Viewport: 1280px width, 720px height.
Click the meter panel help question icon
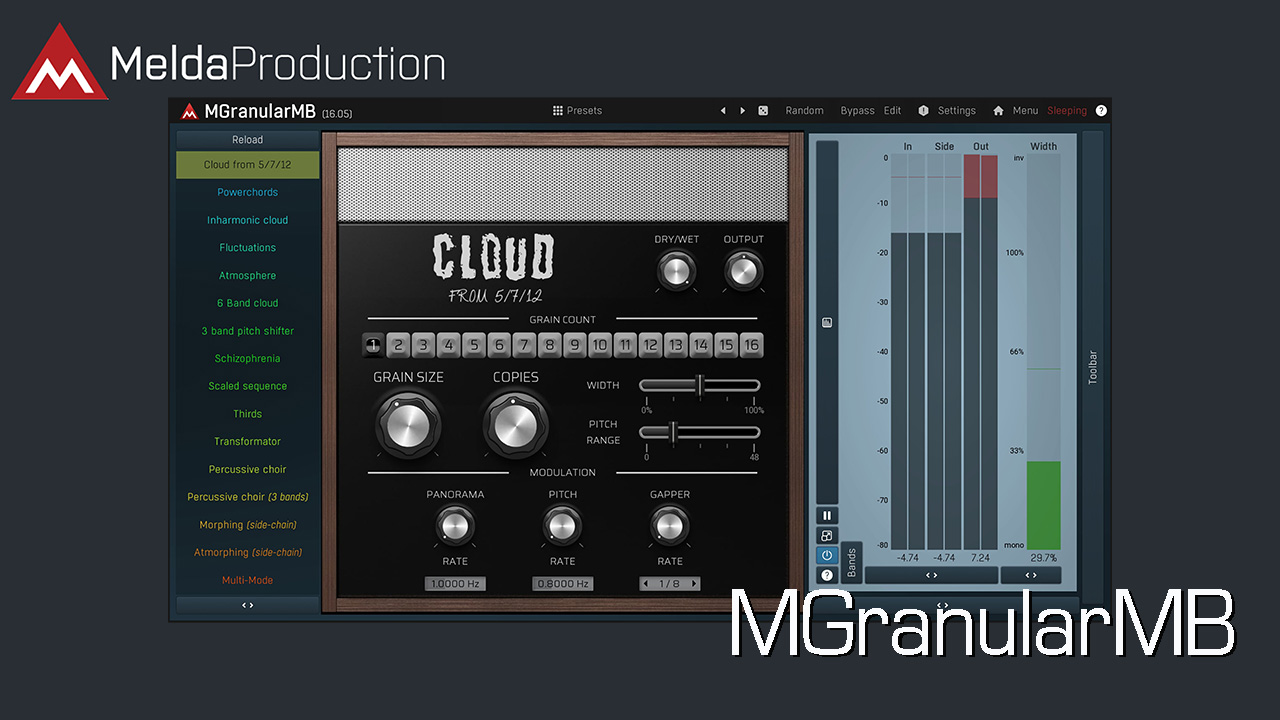[827, 575]
